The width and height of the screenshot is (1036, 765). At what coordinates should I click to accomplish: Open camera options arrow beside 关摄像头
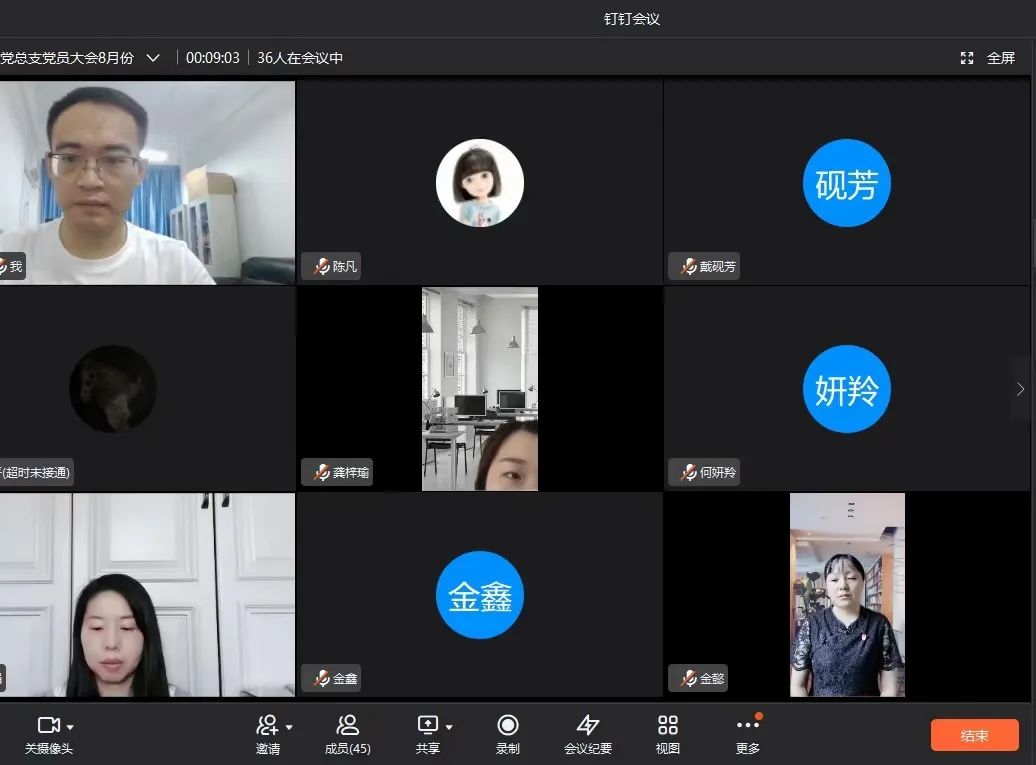click(70, 727)
